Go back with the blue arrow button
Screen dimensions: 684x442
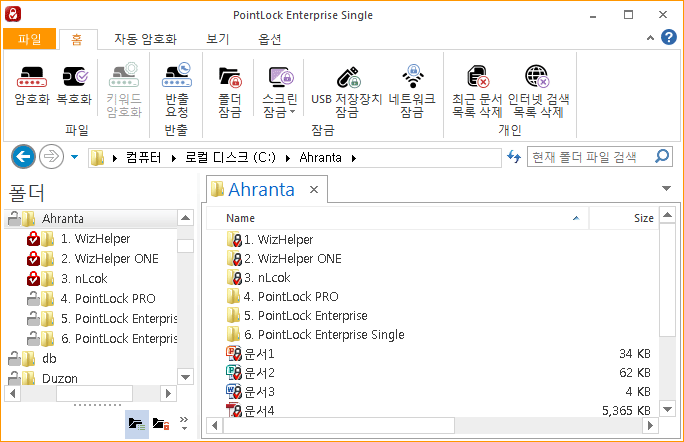pyautogui.click(x=23, y=156)
